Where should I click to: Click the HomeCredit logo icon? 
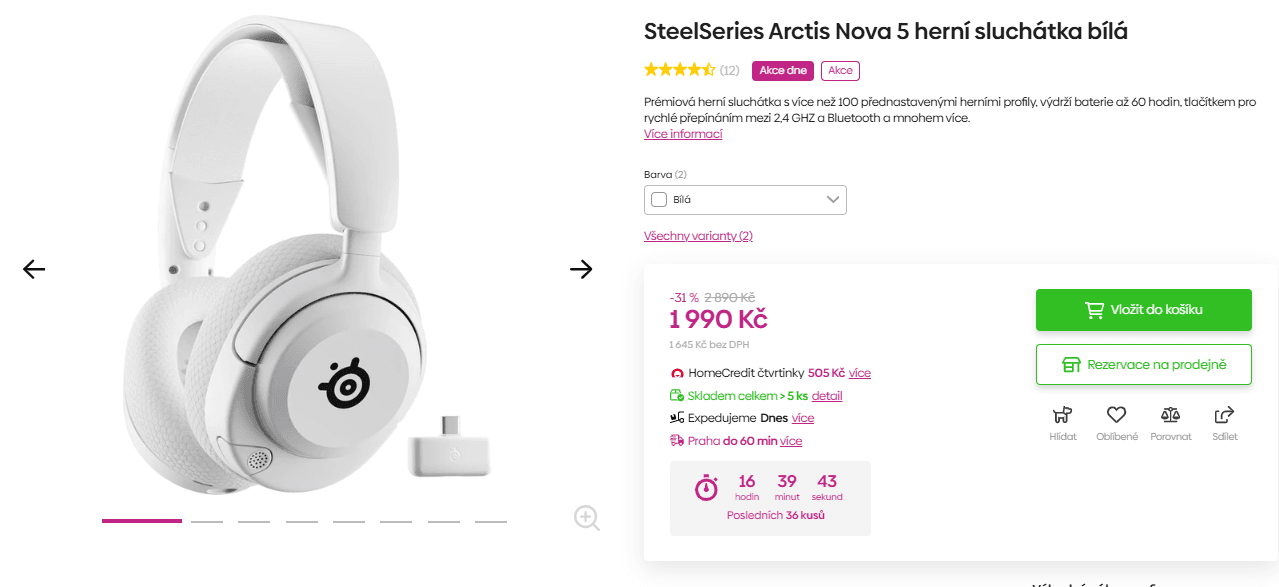676,372
